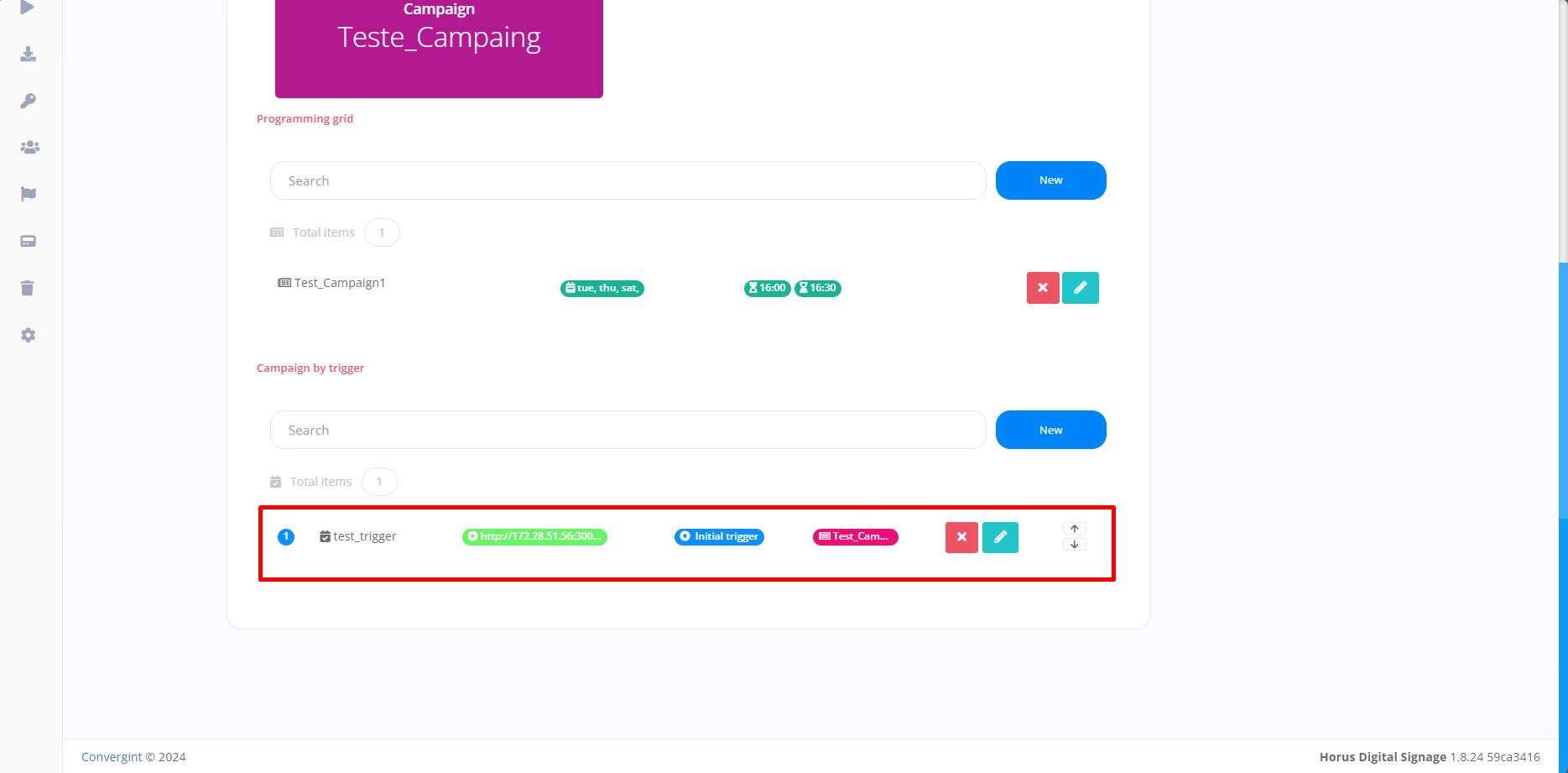Focus the Campaign by trigger search field

coord(628,430)
